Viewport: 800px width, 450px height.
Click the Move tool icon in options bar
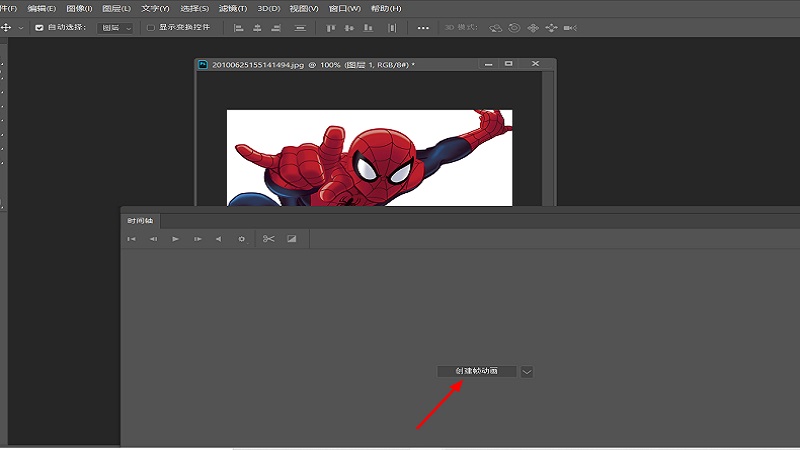tap(6, 28)
